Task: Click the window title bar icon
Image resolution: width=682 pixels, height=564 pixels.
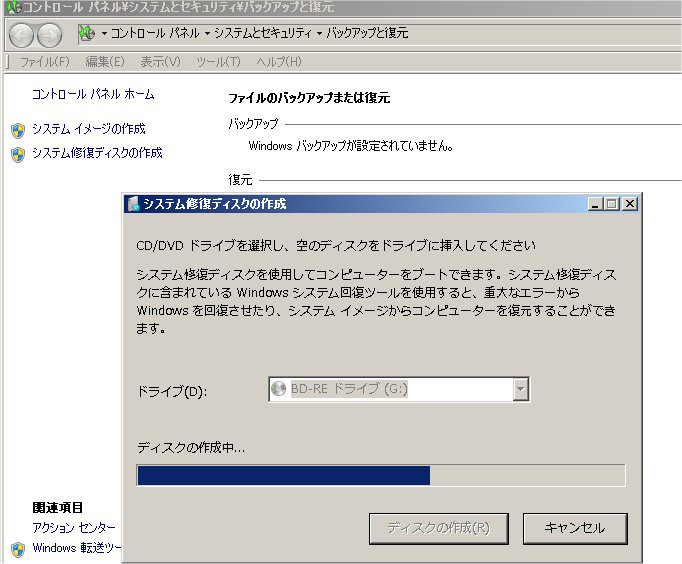Action: click(14, 7)
